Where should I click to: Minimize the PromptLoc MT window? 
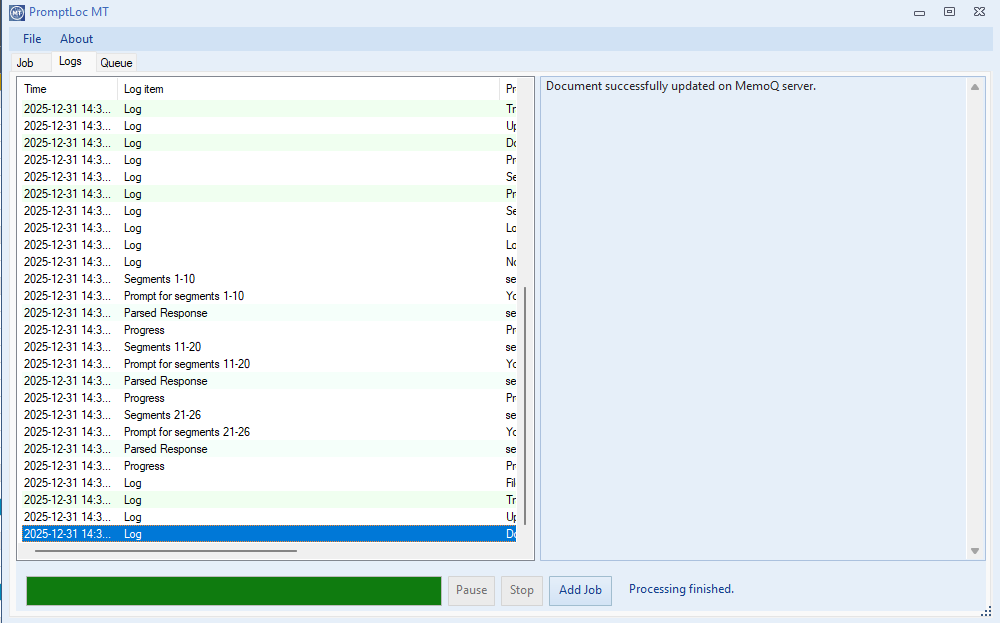919,12
